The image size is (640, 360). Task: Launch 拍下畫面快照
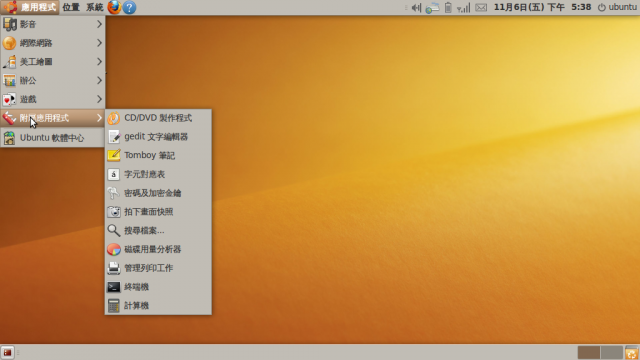click(x=158, y=212)
